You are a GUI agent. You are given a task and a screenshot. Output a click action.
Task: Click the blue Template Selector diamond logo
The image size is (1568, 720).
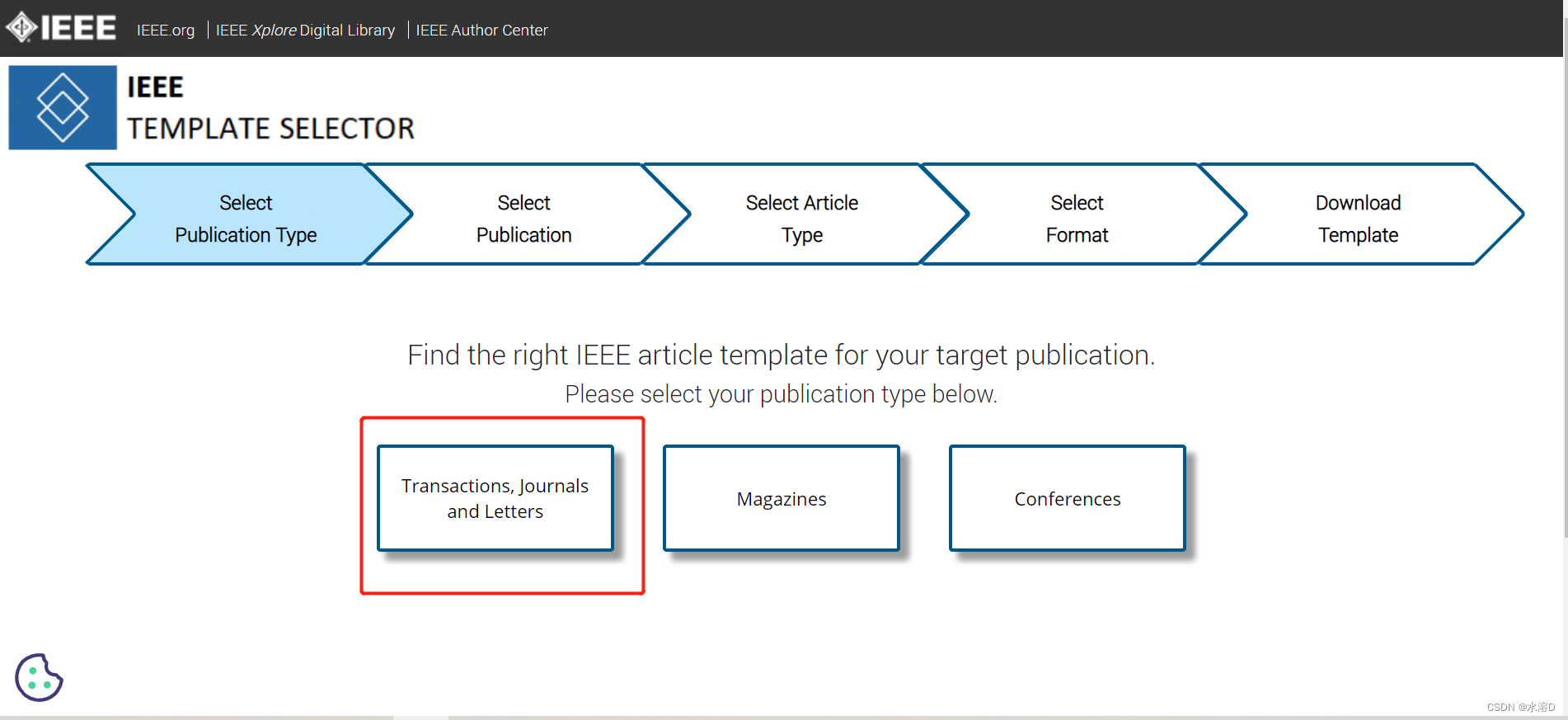[x=63, y=107]
